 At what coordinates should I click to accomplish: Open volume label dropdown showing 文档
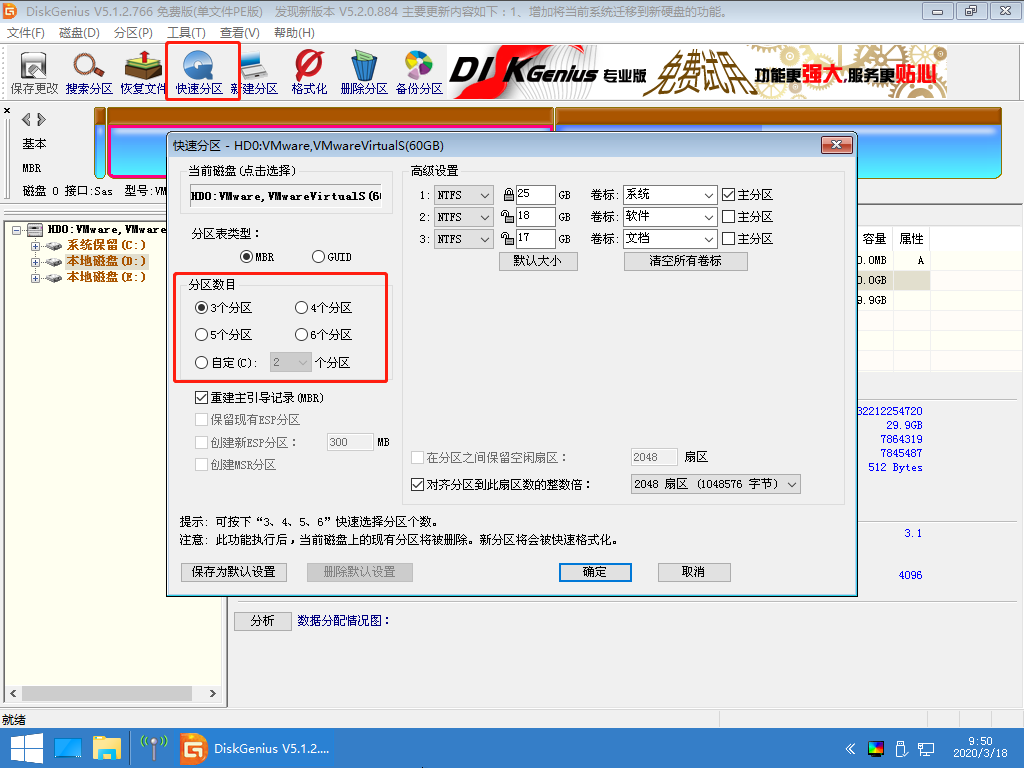pos(709,239)
